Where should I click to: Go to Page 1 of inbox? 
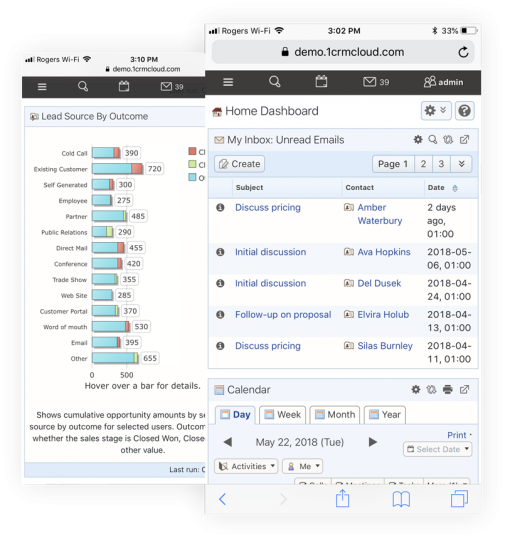pyautogui.click(x=393, y=164)
